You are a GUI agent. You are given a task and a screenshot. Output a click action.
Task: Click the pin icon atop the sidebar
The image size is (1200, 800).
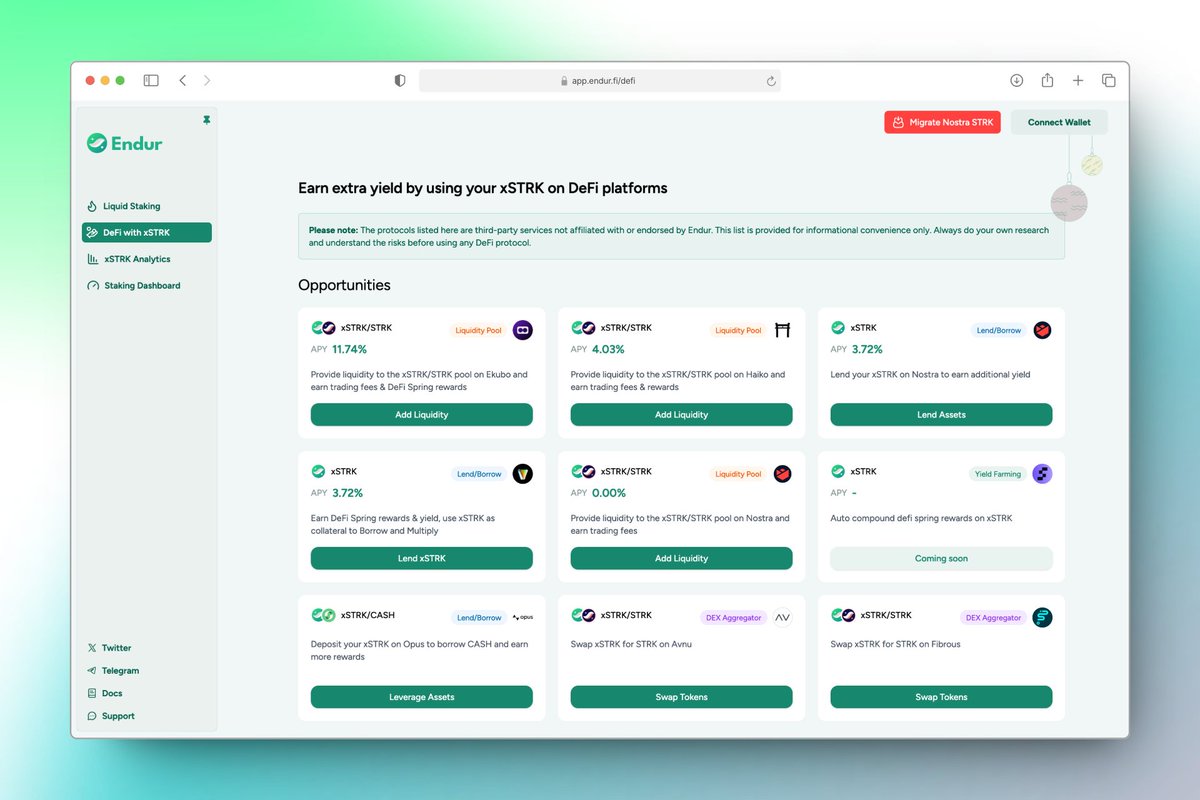pos(207,120)
